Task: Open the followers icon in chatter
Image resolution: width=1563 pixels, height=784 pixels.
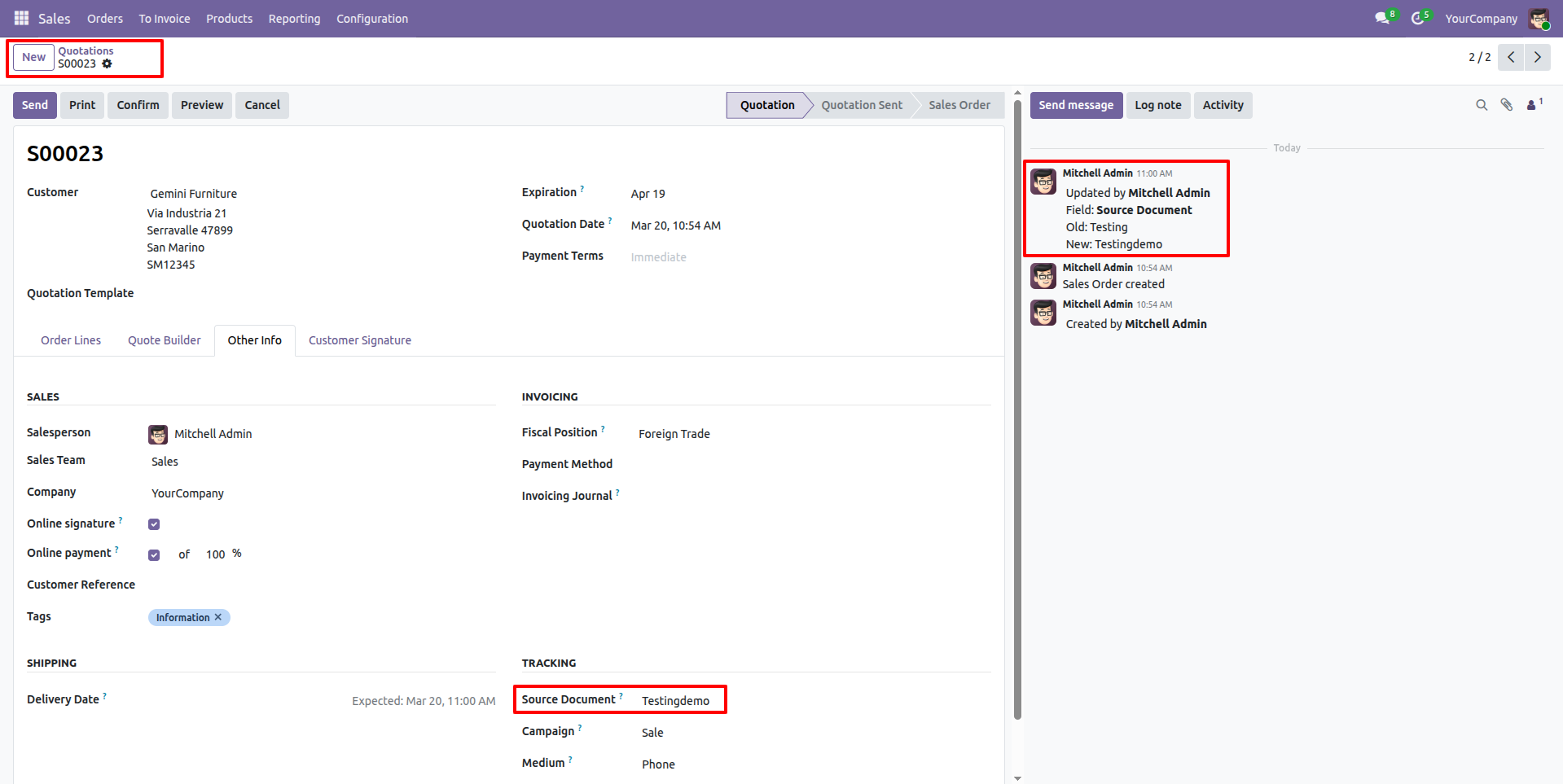Action: [x=1532, y=105]
